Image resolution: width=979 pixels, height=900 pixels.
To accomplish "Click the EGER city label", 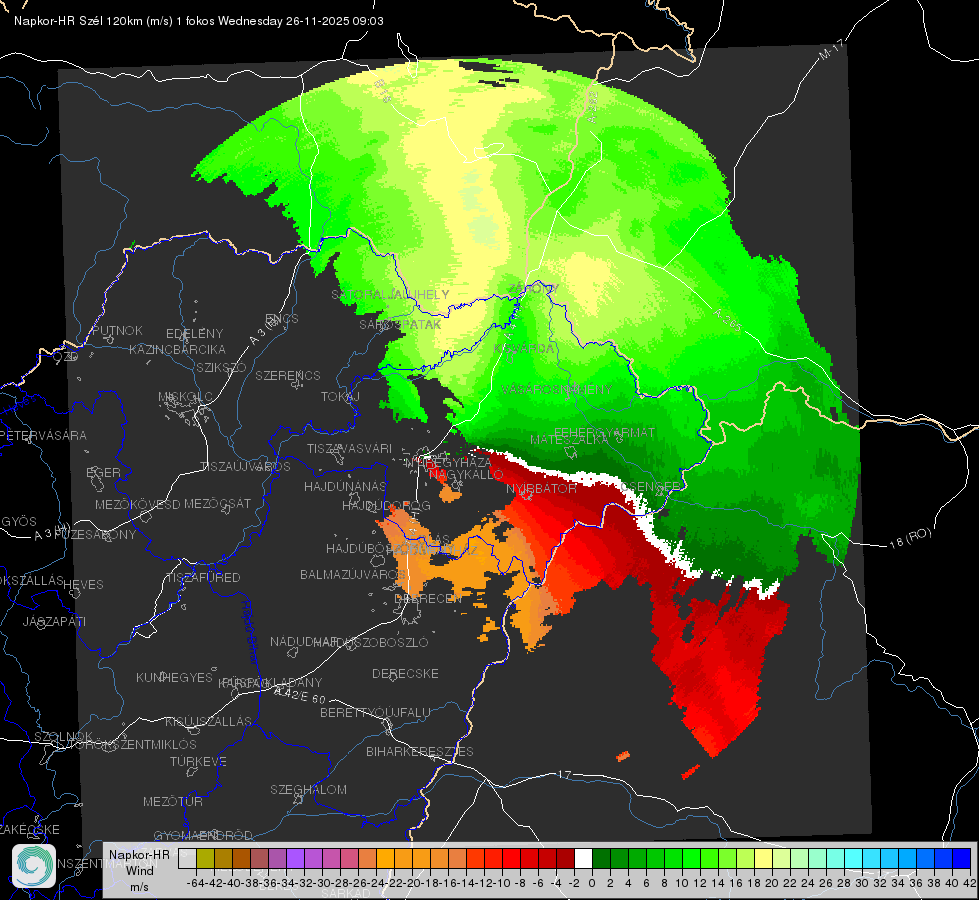I will coord(103,473).
